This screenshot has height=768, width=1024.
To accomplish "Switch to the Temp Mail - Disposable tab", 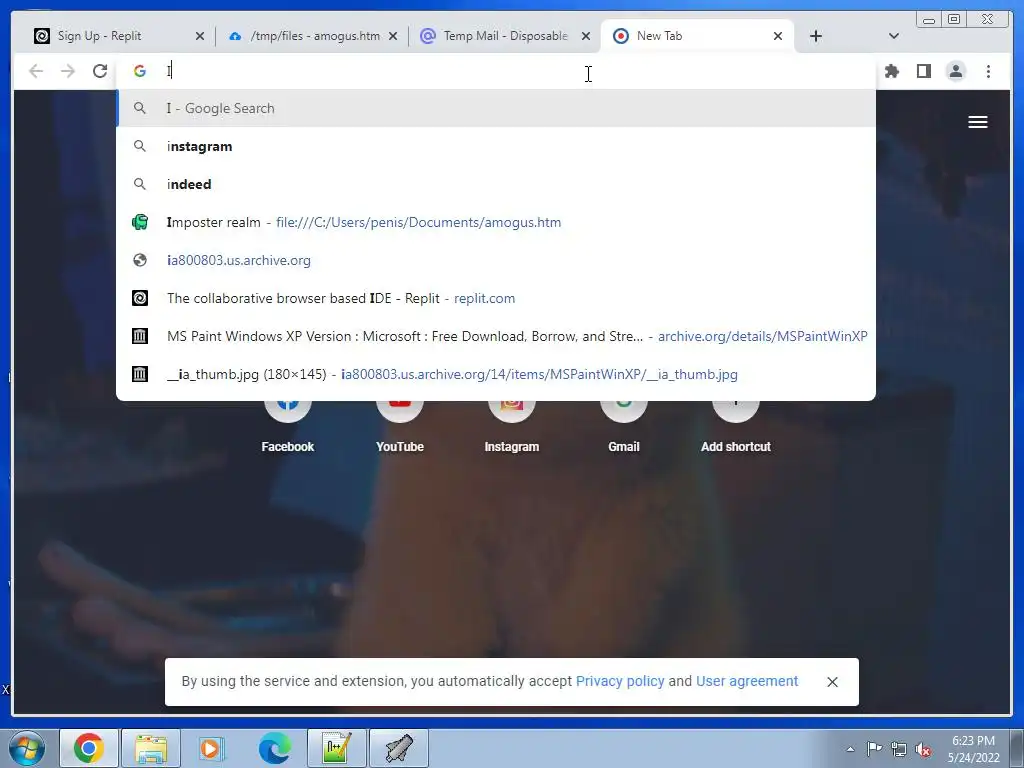I will point(505,36).
